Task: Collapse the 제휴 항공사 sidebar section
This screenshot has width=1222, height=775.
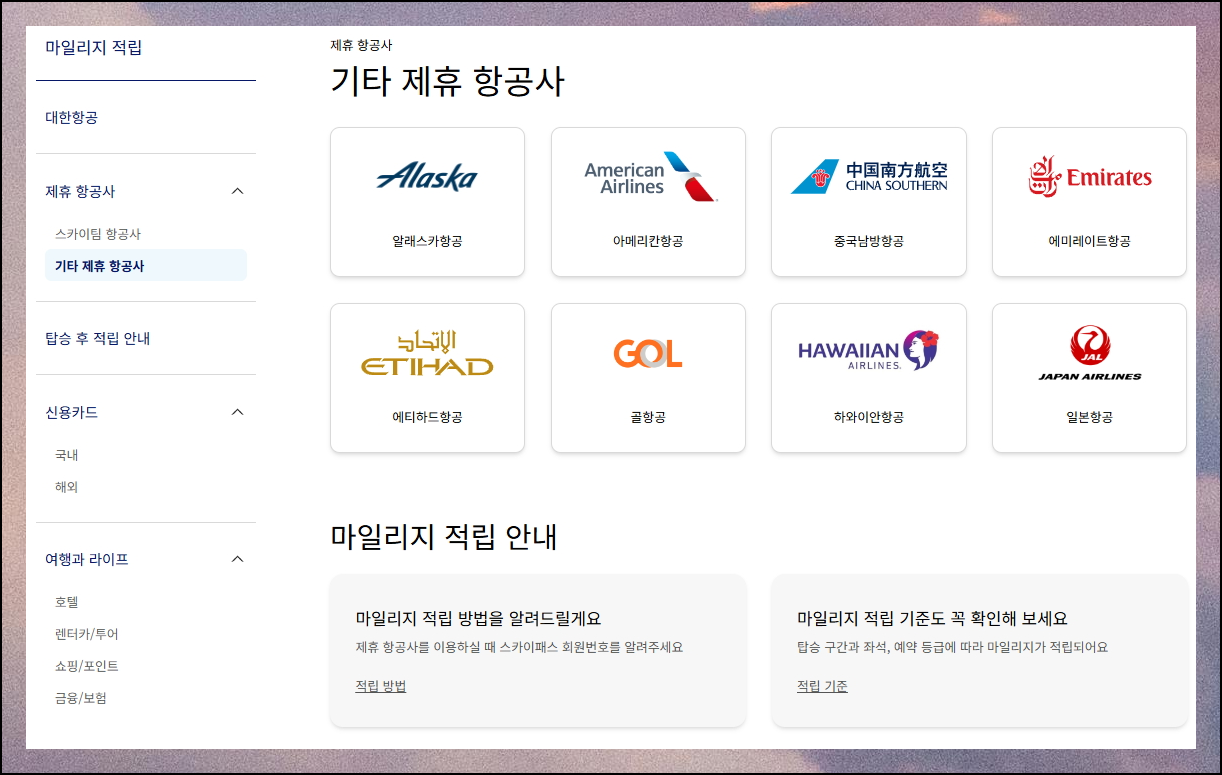Action: 237,191
